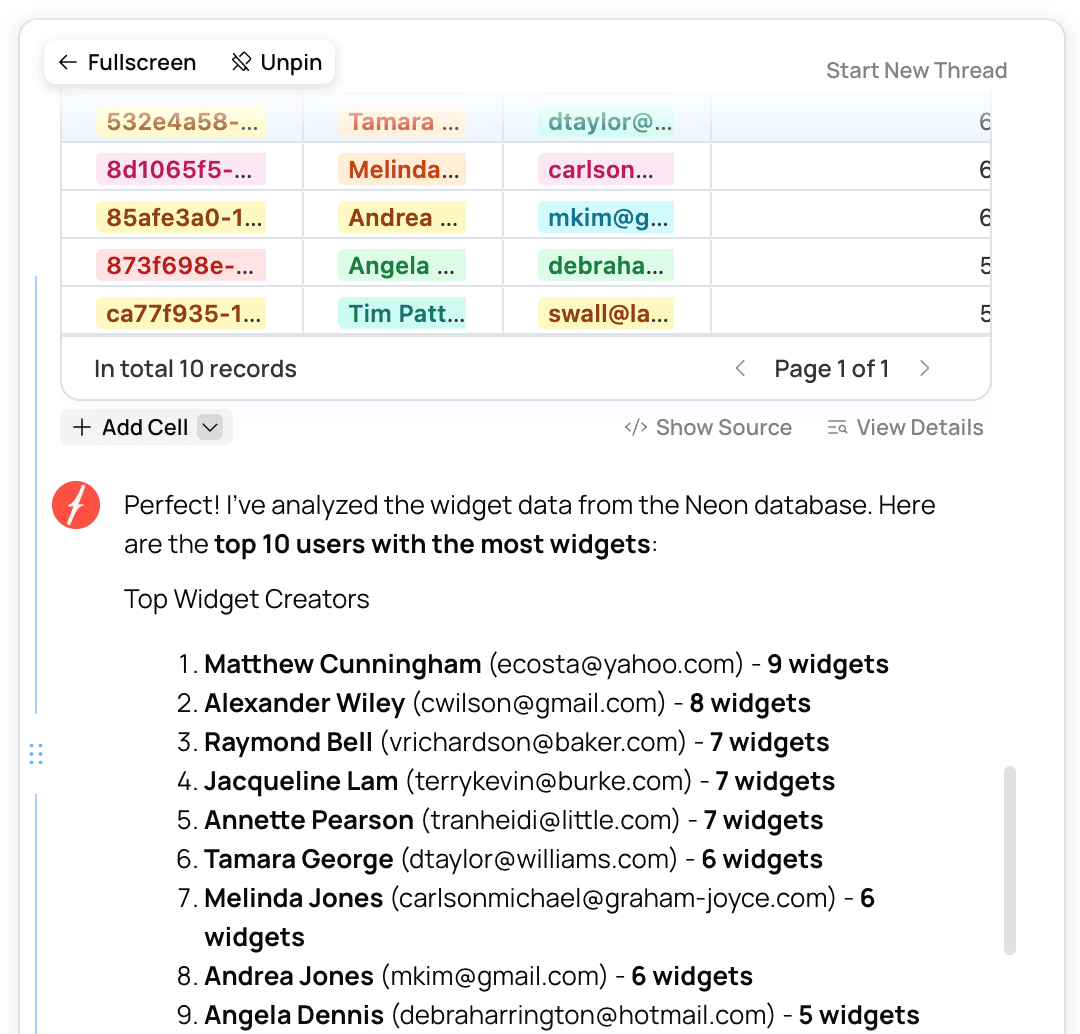Click the red assistant lightning avatar
This screenshot has width=1080, height=1034.
tap(76, 505)
